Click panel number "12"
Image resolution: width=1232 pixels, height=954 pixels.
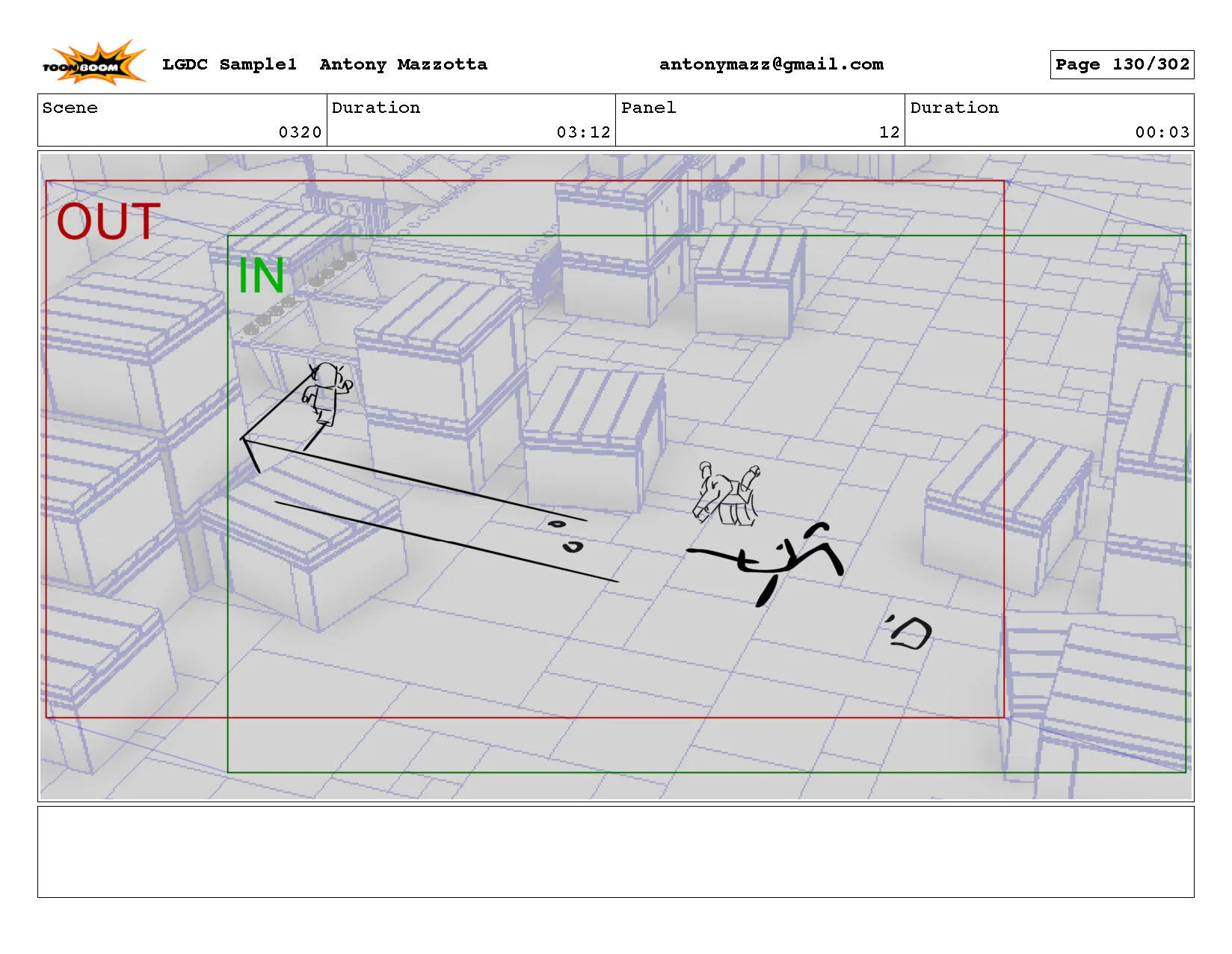click(x=889, y=132)
